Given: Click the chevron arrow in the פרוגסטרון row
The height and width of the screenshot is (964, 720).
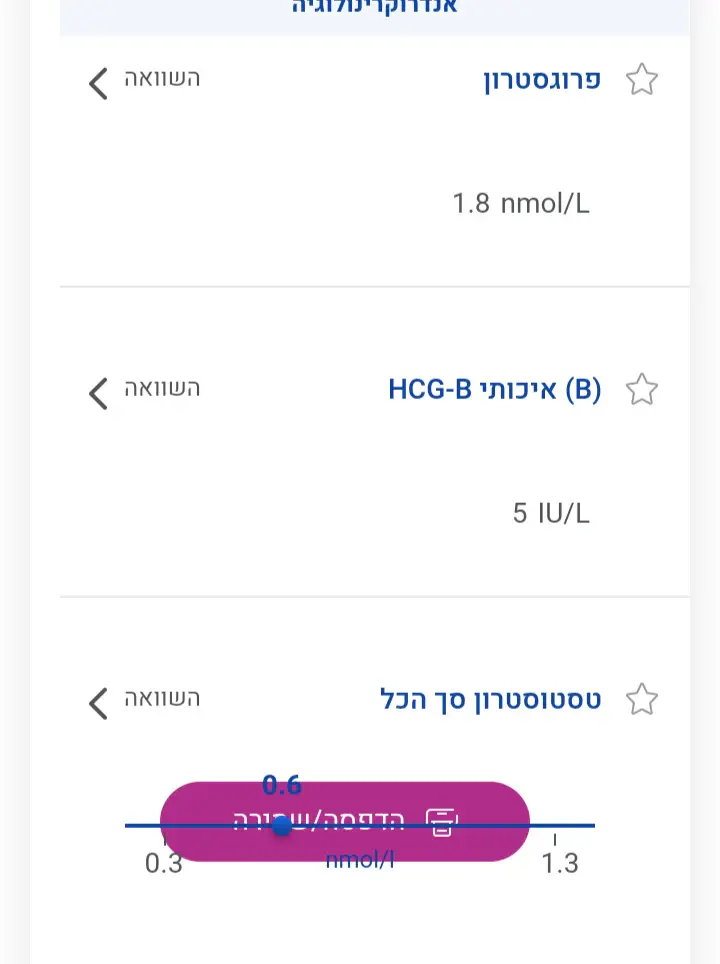Looking at the screenshot, I should click(98, 82).
